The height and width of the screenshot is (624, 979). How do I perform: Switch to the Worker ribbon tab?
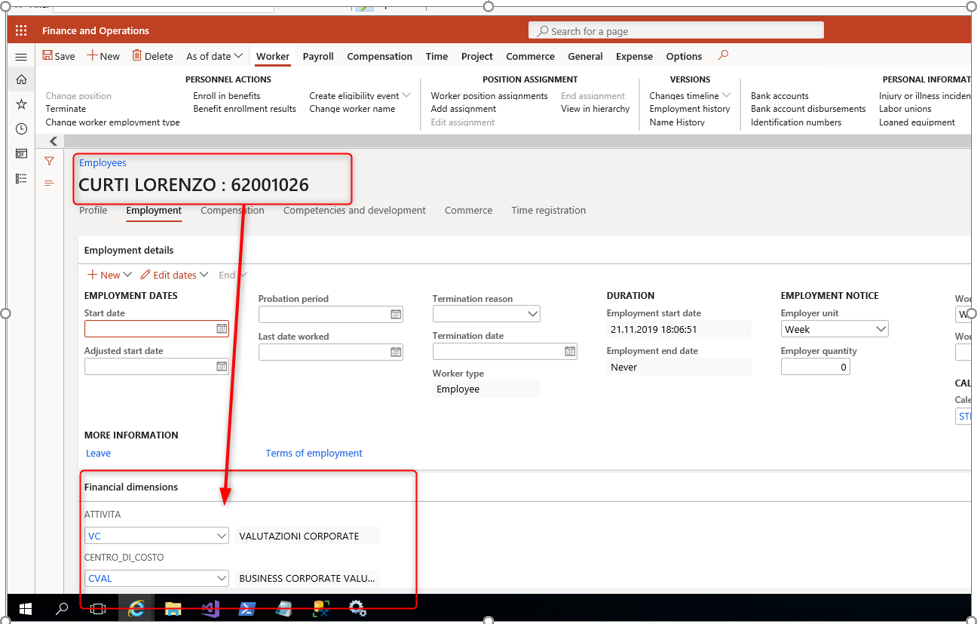click(x=273, y=56)
